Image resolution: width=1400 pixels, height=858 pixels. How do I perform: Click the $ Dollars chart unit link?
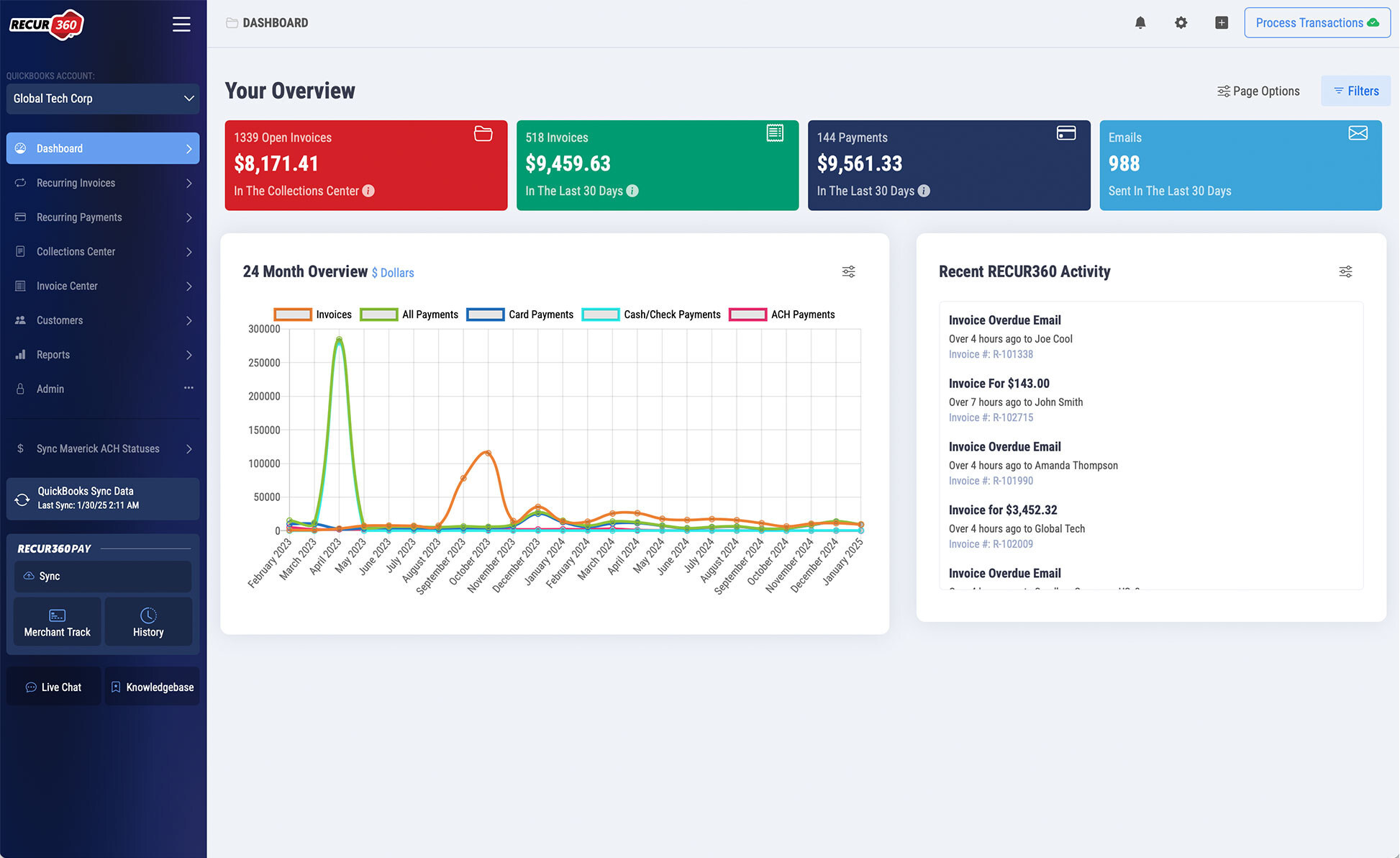(x=393, y=273)
